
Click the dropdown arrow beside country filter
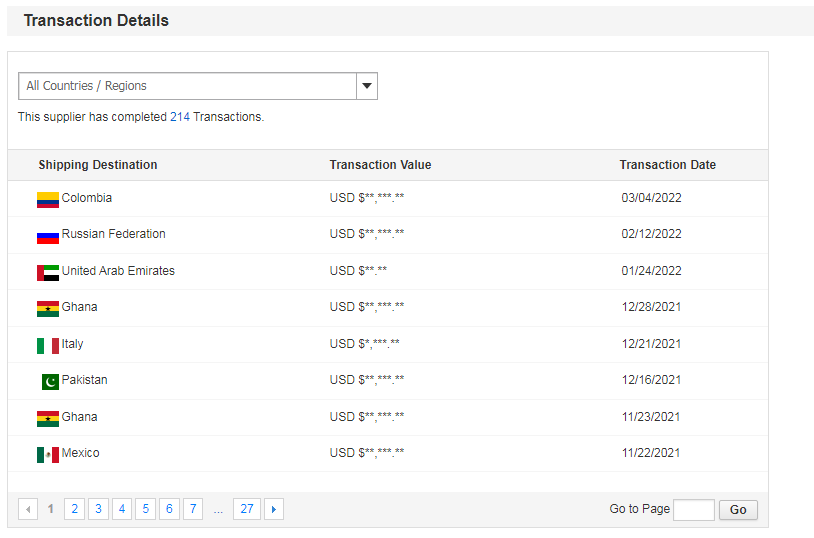(x=367, y=86)
